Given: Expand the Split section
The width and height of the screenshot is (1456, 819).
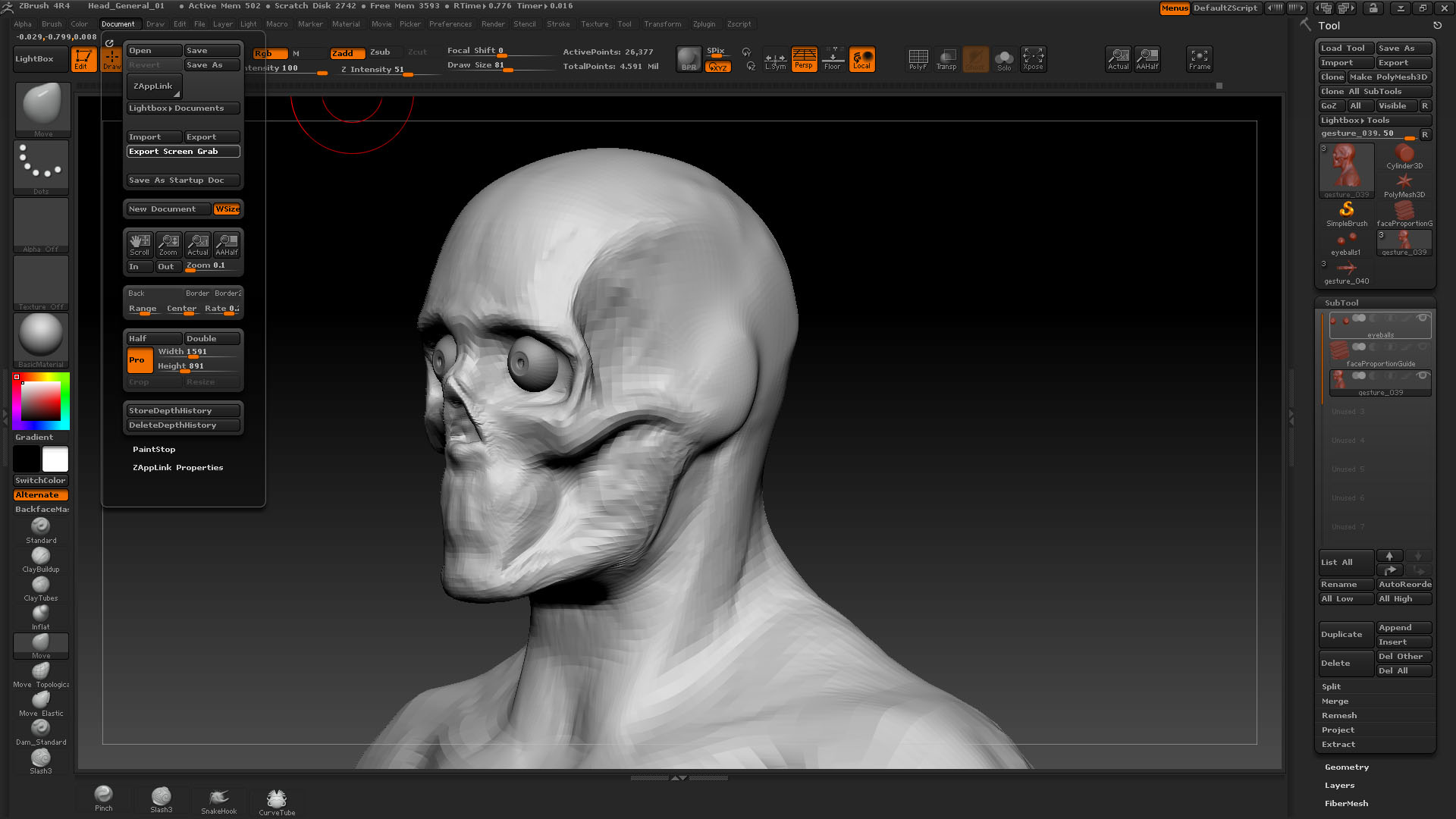Looking at the screenshot, I should [1332, 687].
